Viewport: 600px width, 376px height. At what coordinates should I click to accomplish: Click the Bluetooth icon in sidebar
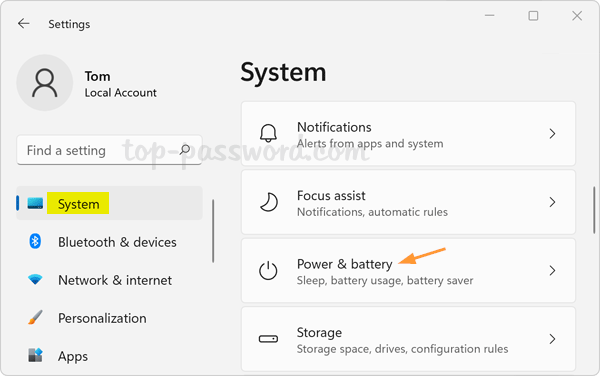click(x=35, y=241)
